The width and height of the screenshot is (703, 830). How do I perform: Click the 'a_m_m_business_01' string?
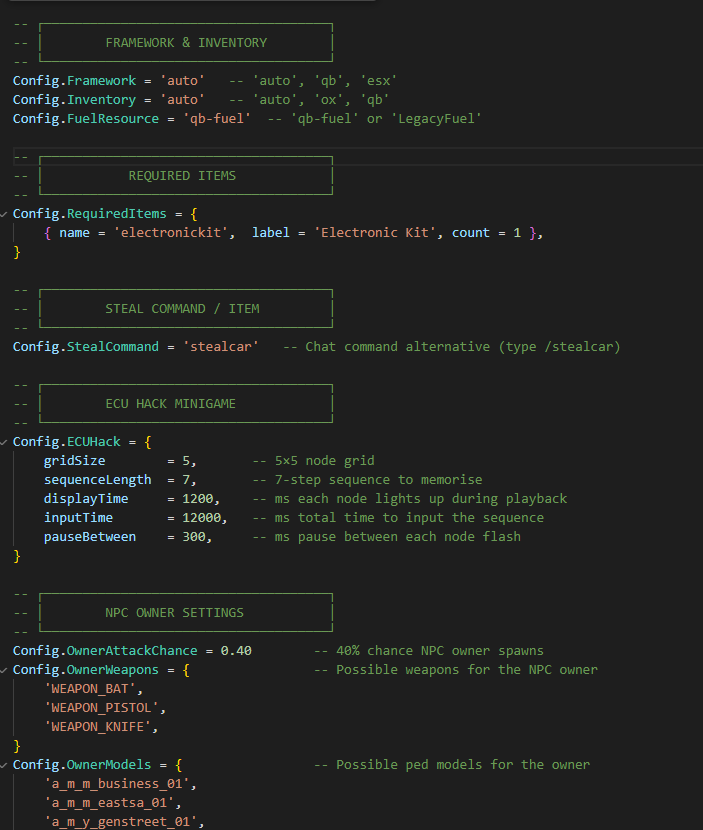(x=116, y=784)
